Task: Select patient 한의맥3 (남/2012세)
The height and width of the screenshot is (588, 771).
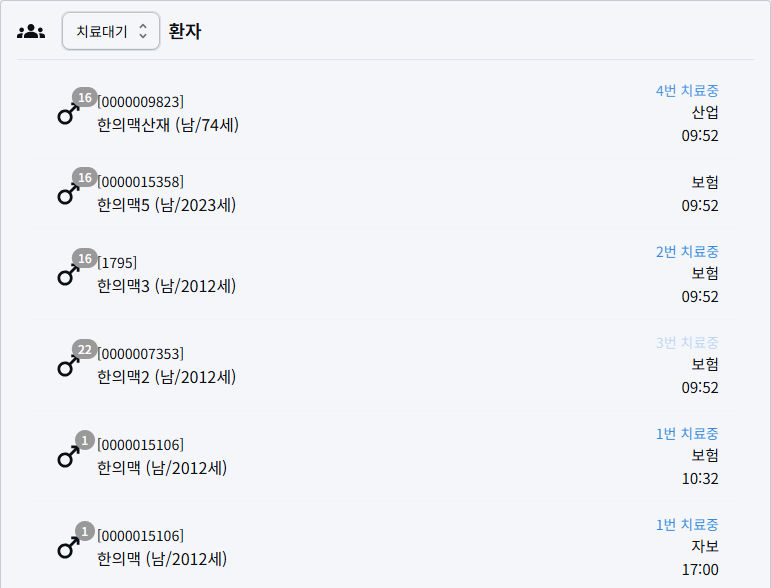Action: click(x=166, y=286)
